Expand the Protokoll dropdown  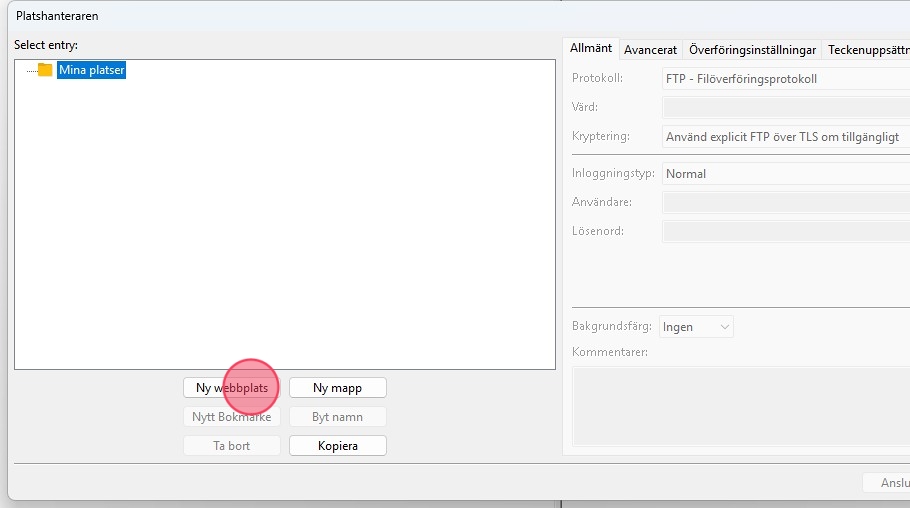point(786,79)
